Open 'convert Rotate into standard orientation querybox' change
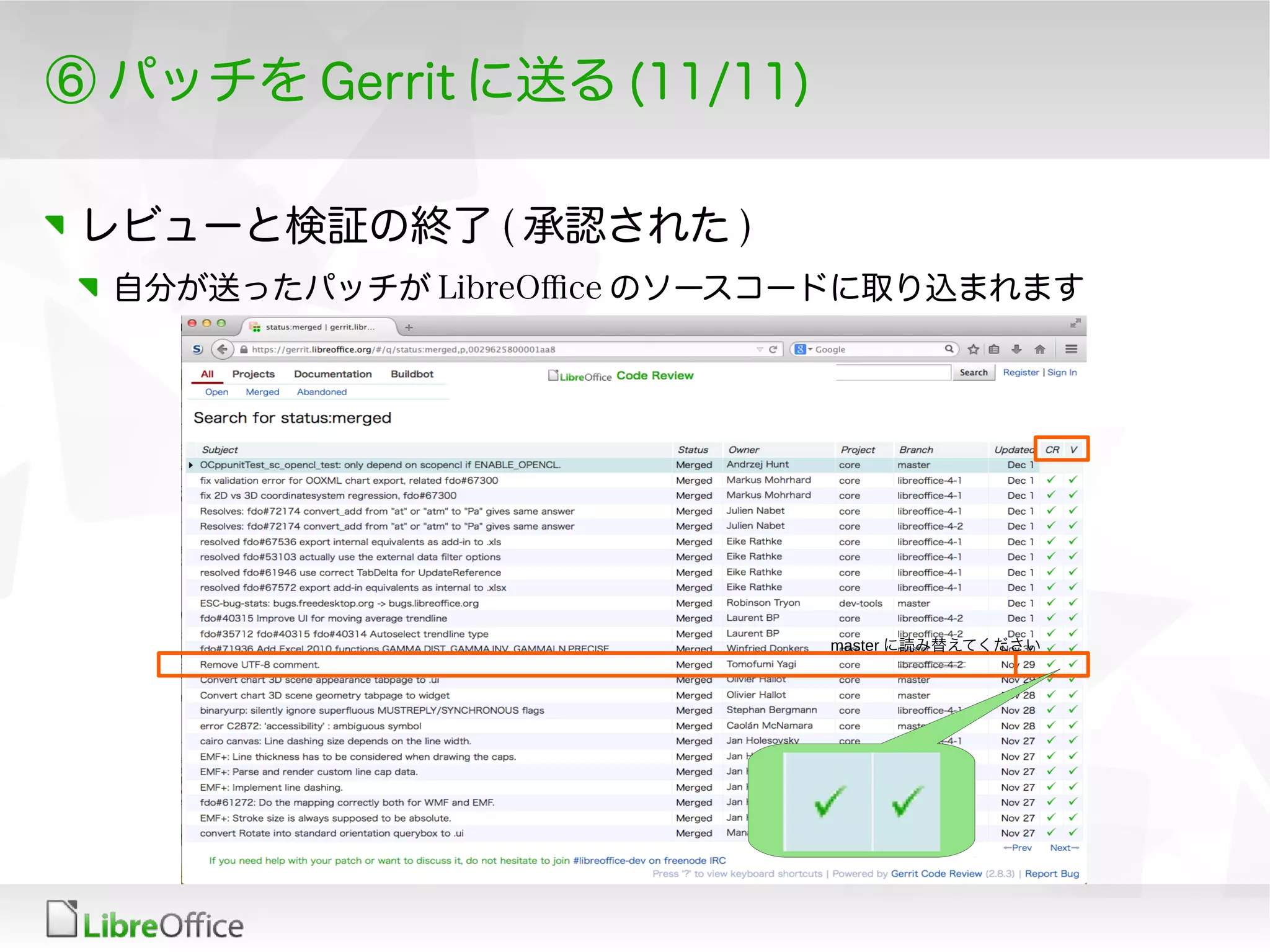This screenshot has width=1270, height=952. tap(332, 833)
